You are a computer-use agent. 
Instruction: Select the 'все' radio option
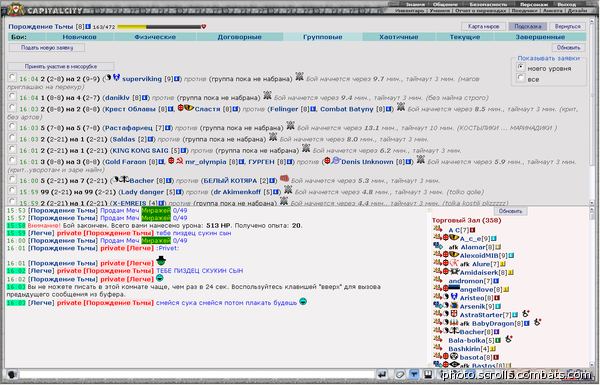tap(520, 78)
